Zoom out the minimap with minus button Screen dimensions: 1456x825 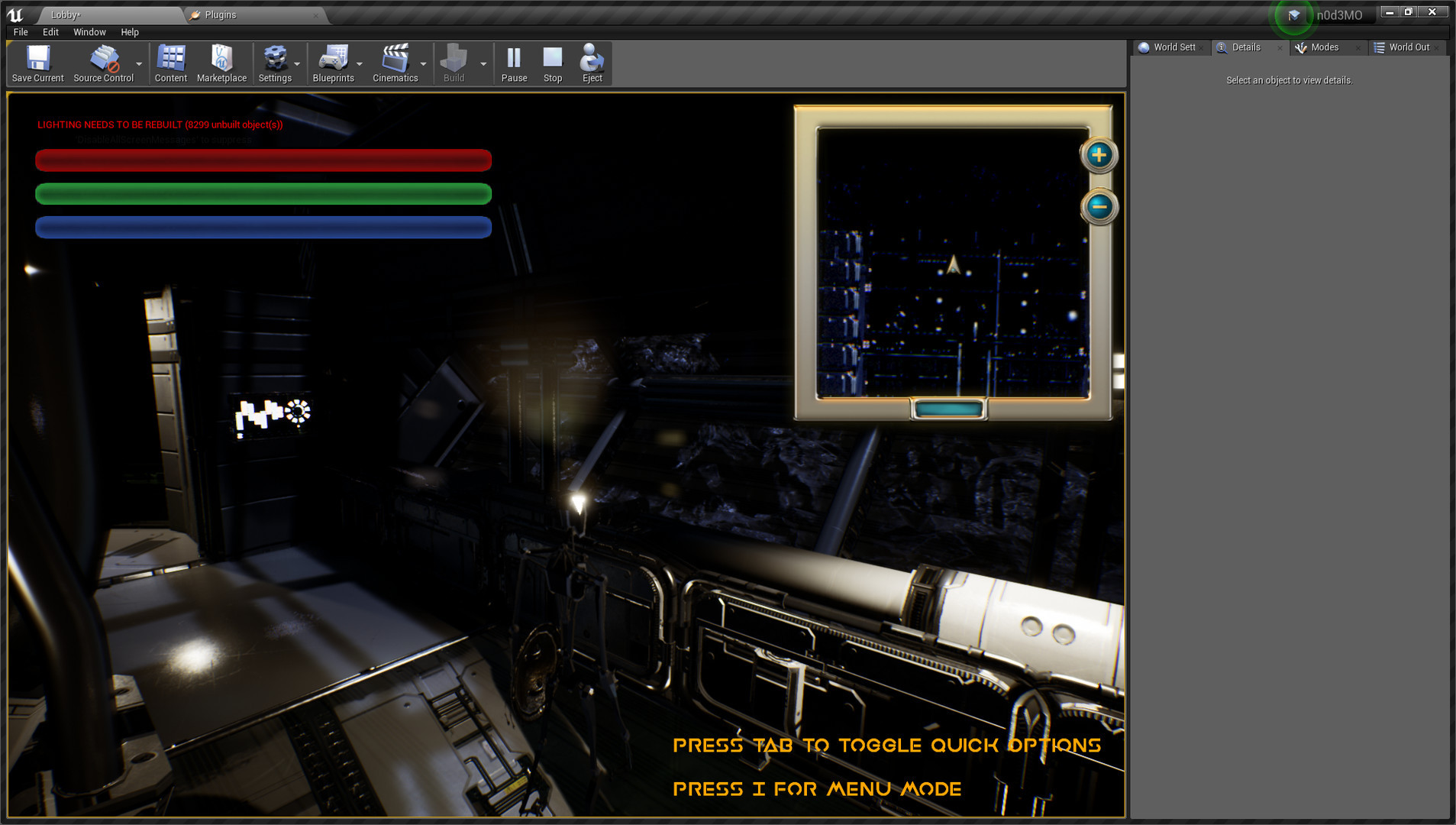point(1099,206)
